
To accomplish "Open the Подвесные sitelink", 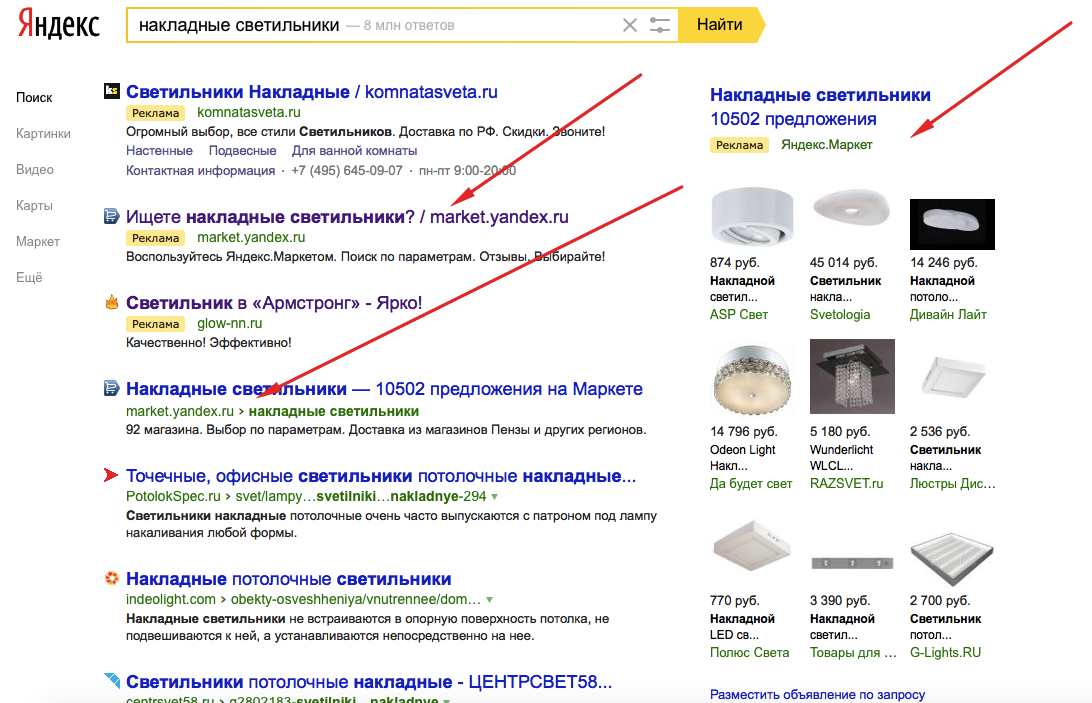I will 242,150.
